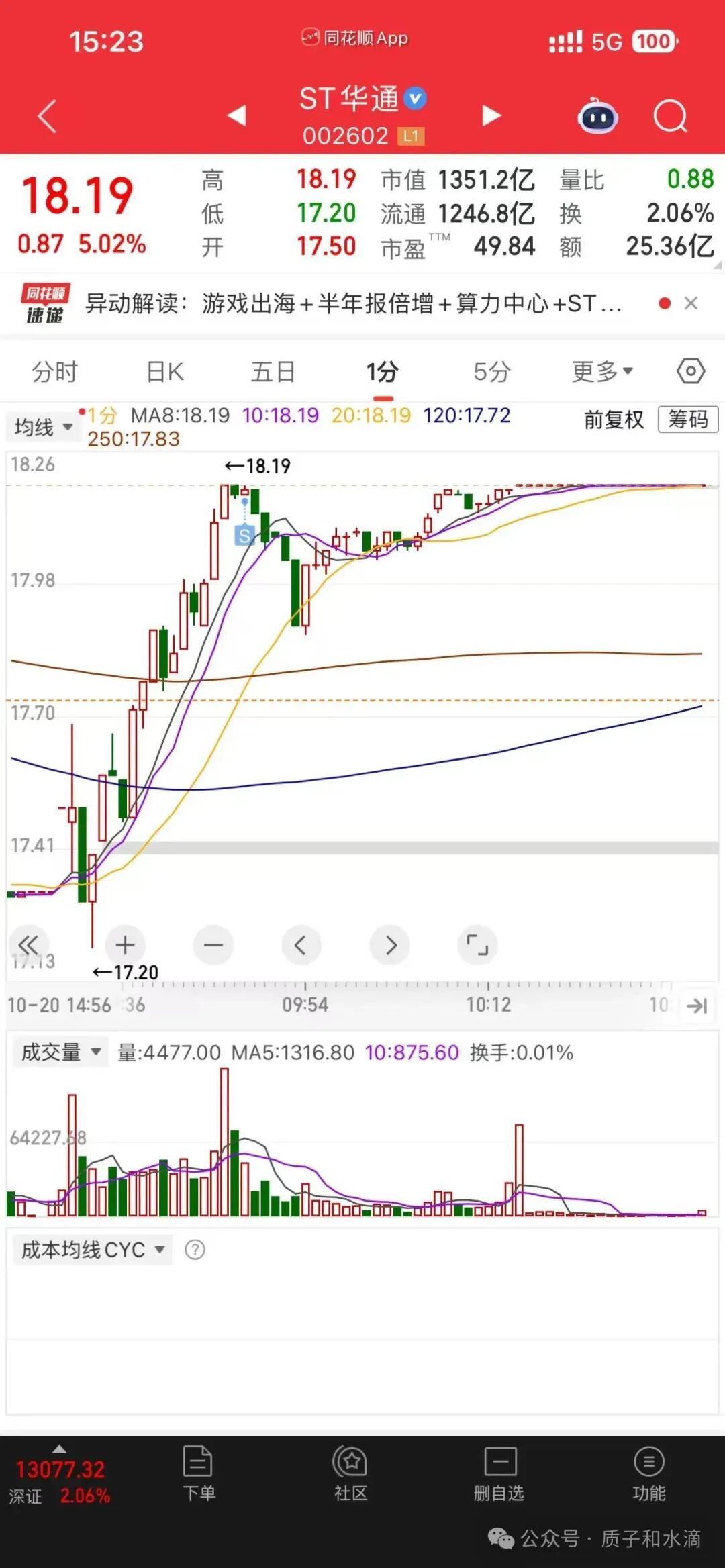The image size is (725, 1568).
Task: Go to previous stock with left triangle
Action: [x=236, y=115]
